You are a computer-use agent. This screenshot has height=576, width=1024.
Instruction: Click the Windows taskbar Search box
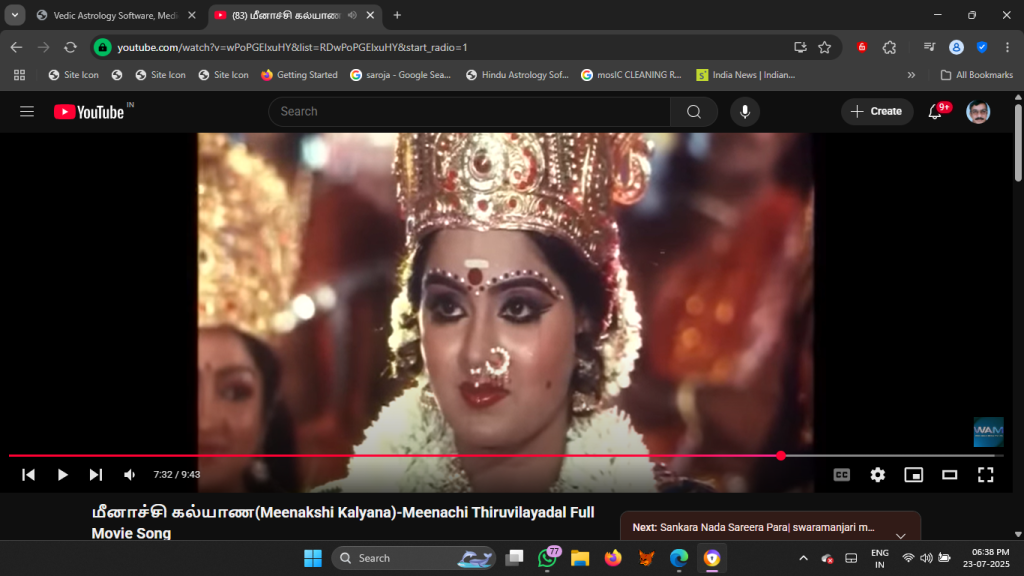click(414, 558)
